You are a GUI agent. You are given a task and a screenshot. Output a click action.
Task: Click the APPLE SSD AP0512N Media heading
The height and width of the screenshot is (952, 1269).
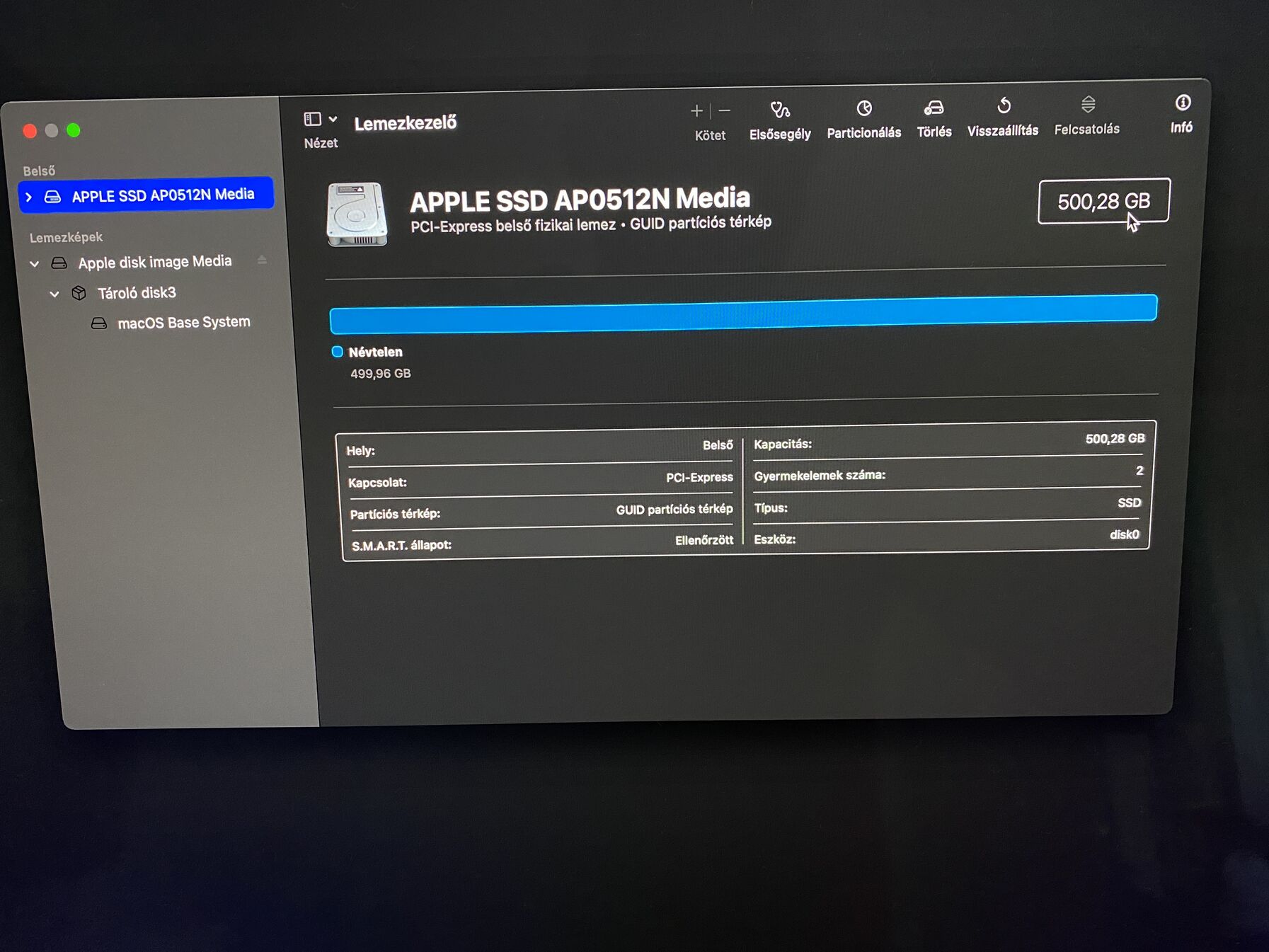point(580,200)
